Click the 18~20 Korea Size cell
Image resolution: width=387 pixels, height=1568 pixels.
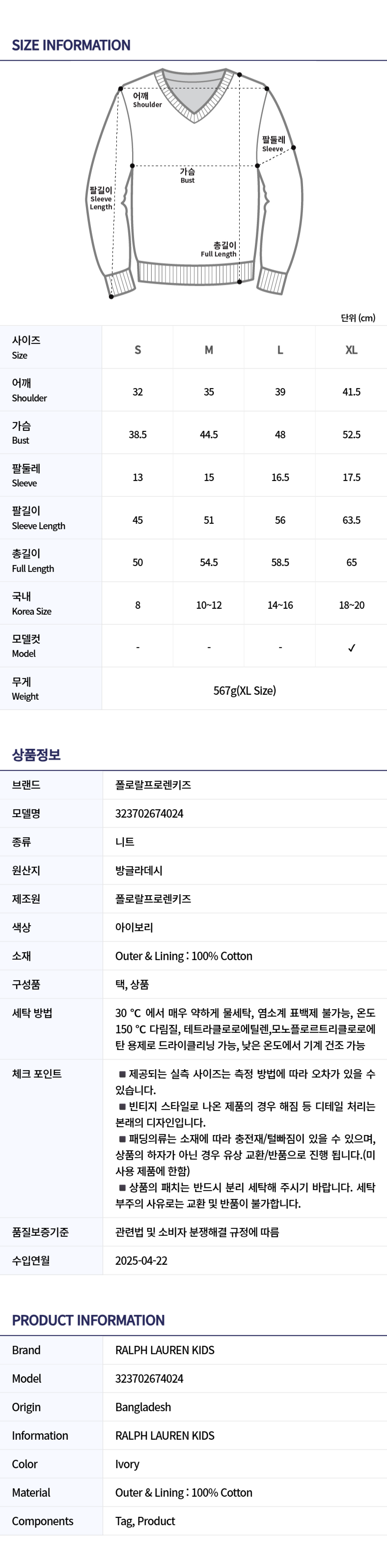pyautogui.click(x=351, y=605)
